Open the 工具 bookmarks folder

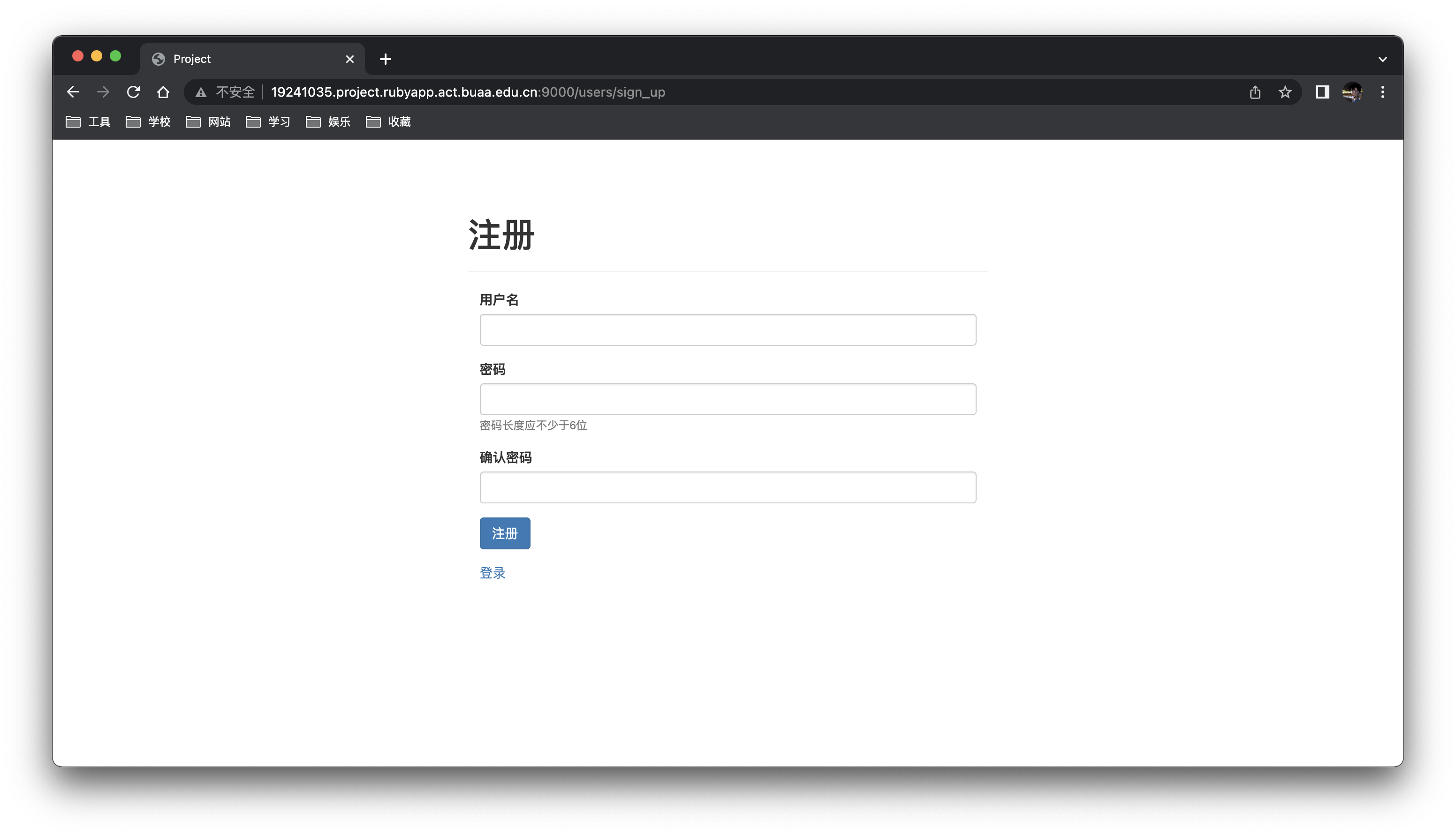coord(88,122)
